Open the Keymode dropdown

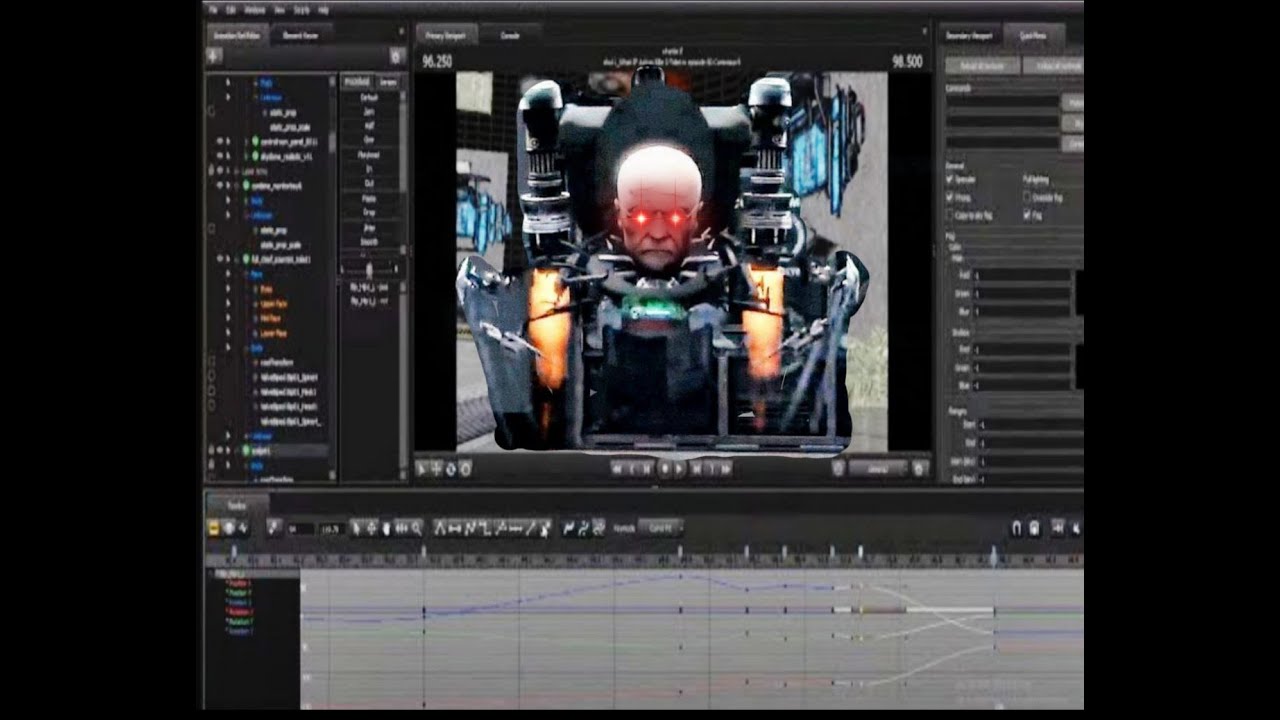[x=660, y=527]
